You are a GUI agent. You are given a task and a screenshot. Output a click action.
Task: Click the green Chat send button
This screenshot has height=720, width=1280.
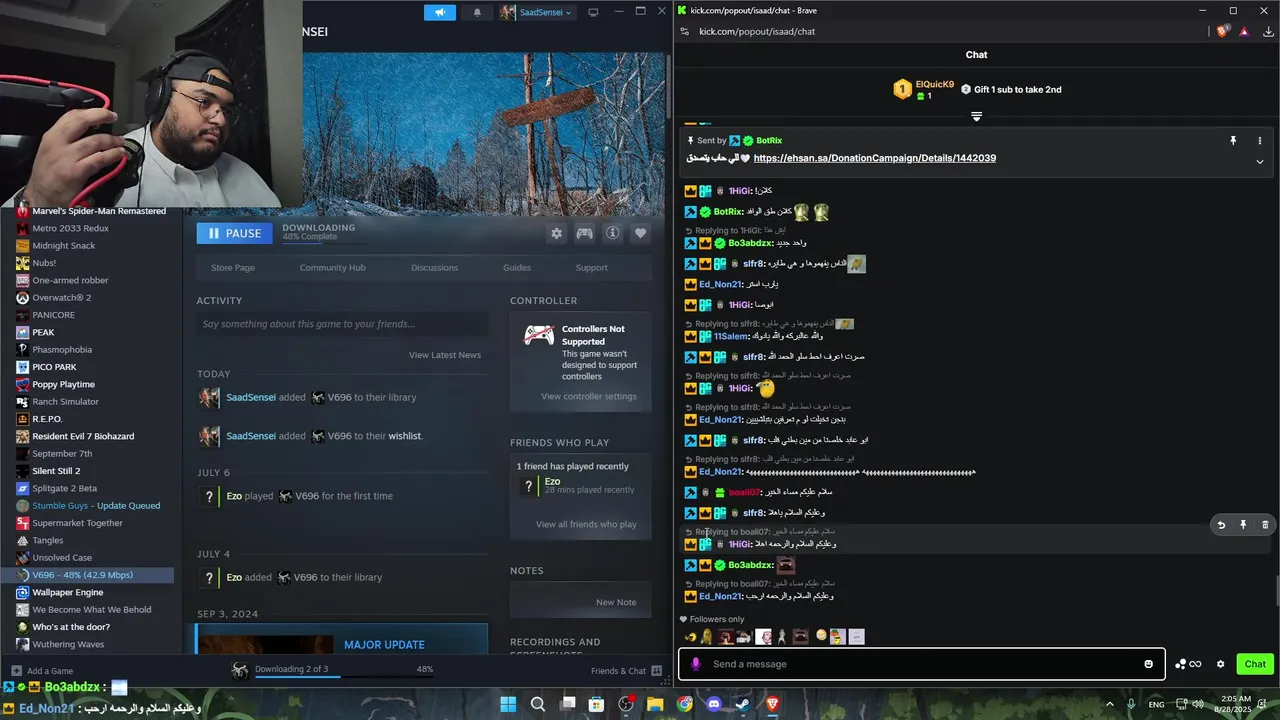pyautogui.click(x=1255, y=664)
